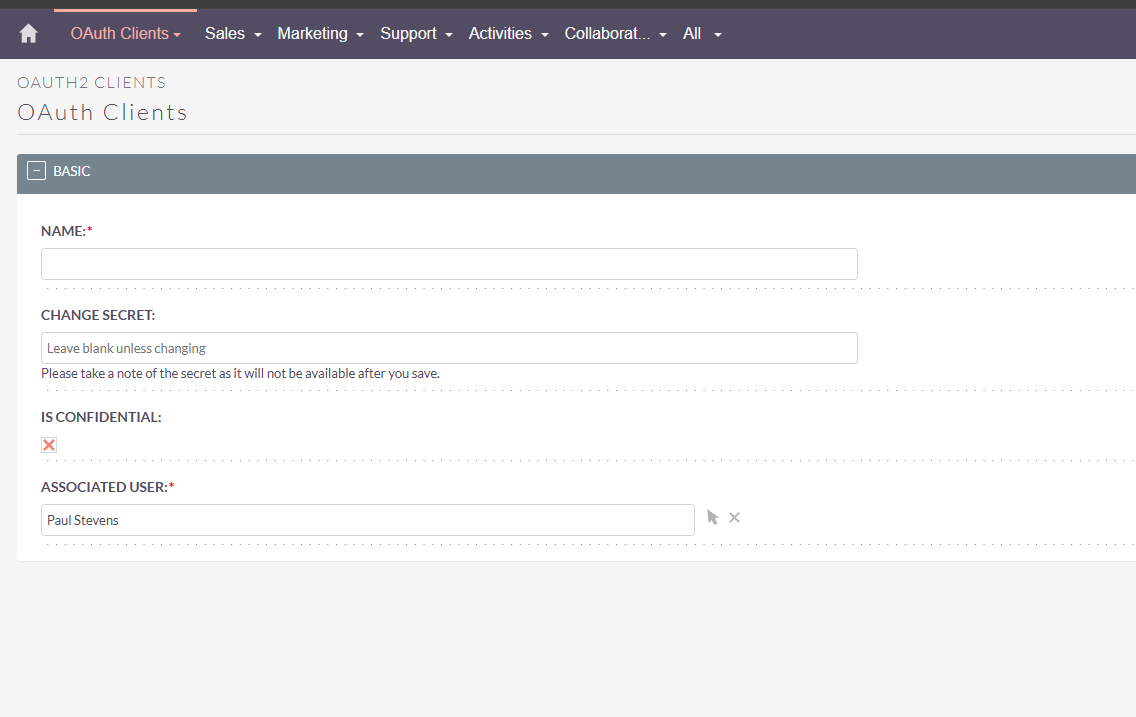Collapse the BASIC panel
The width and height of the screenshot is (1136, 717).
point(36,171)
